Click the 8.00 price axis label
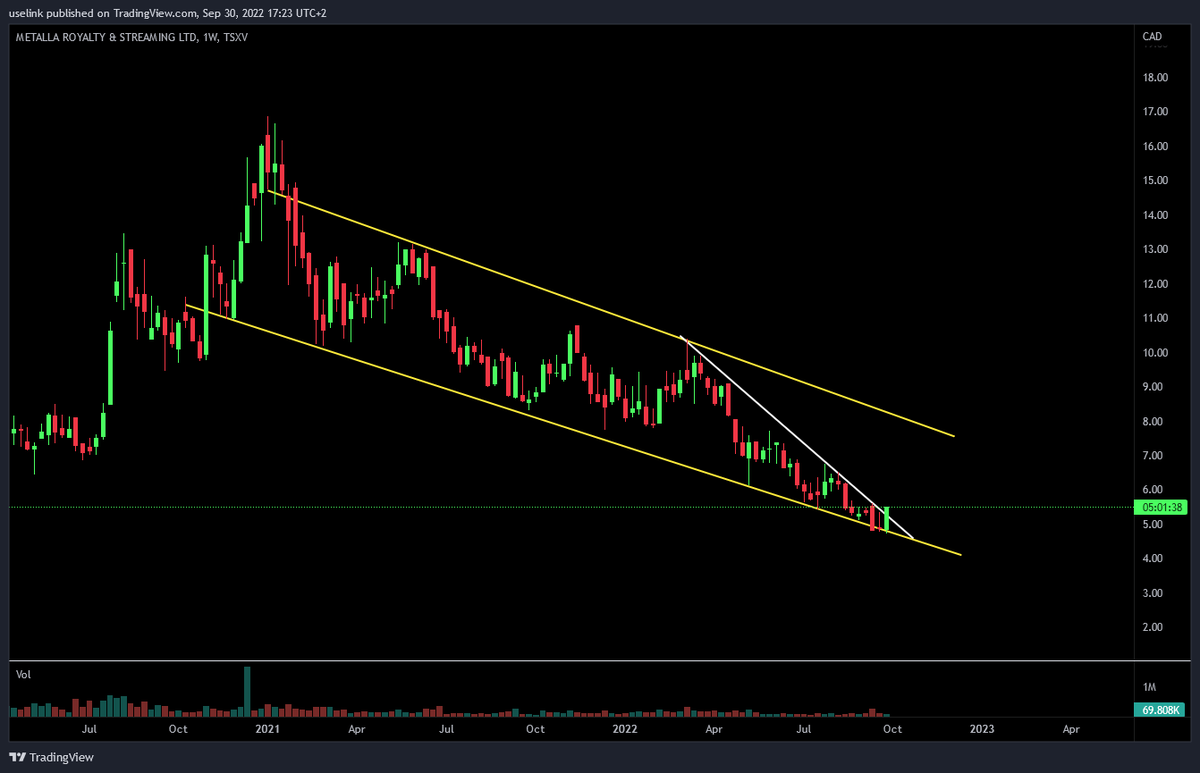 click(x=1155, y=422)
